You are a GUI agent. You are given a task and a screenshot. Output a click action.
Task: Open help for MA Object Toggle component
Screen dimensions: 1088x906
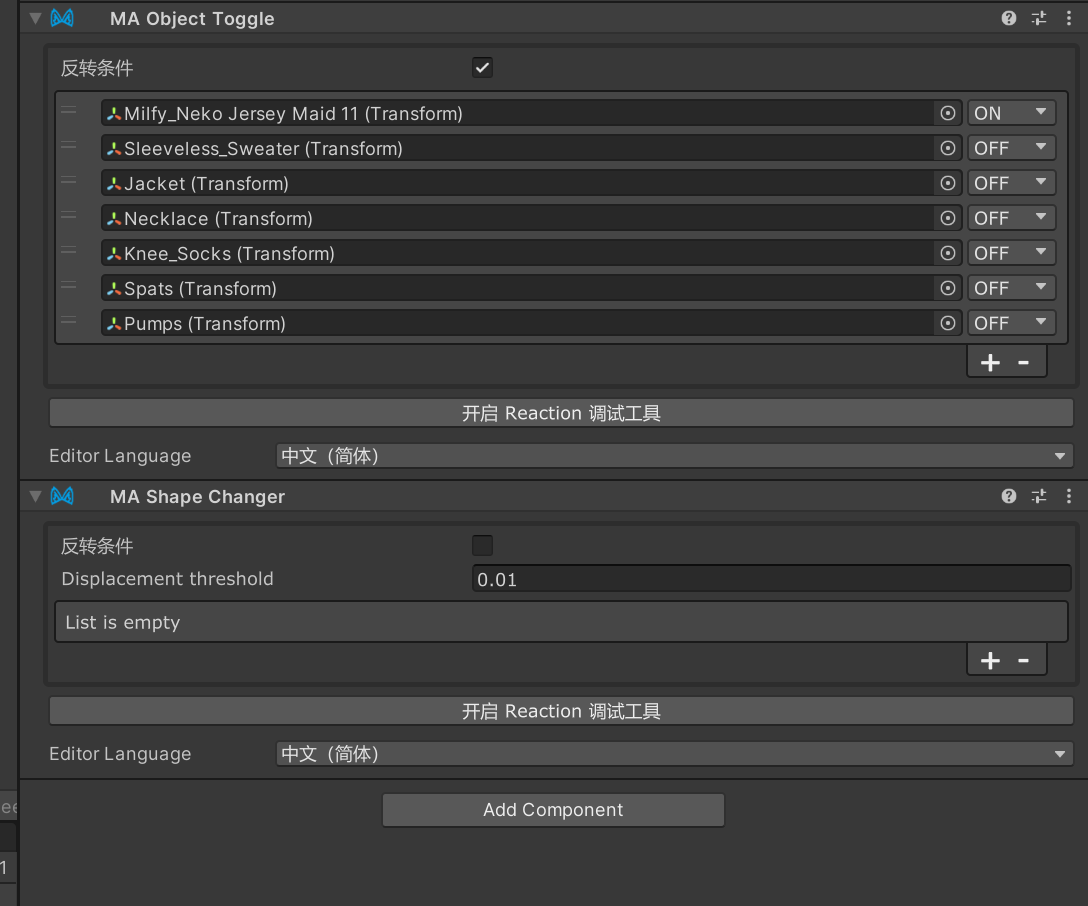(1009, 18)
